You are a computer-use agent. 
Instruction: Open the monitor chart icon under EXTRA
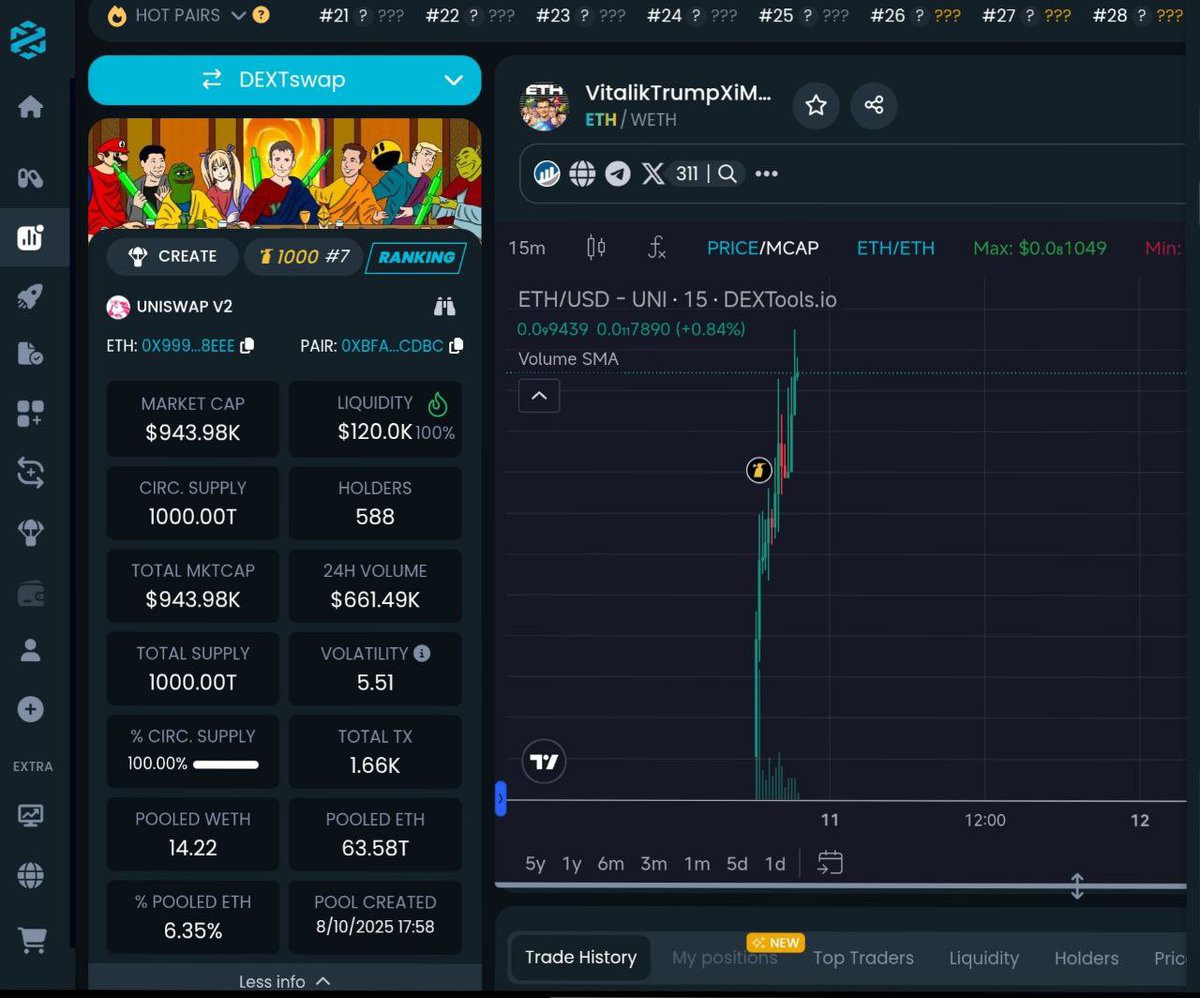point(30,815)
